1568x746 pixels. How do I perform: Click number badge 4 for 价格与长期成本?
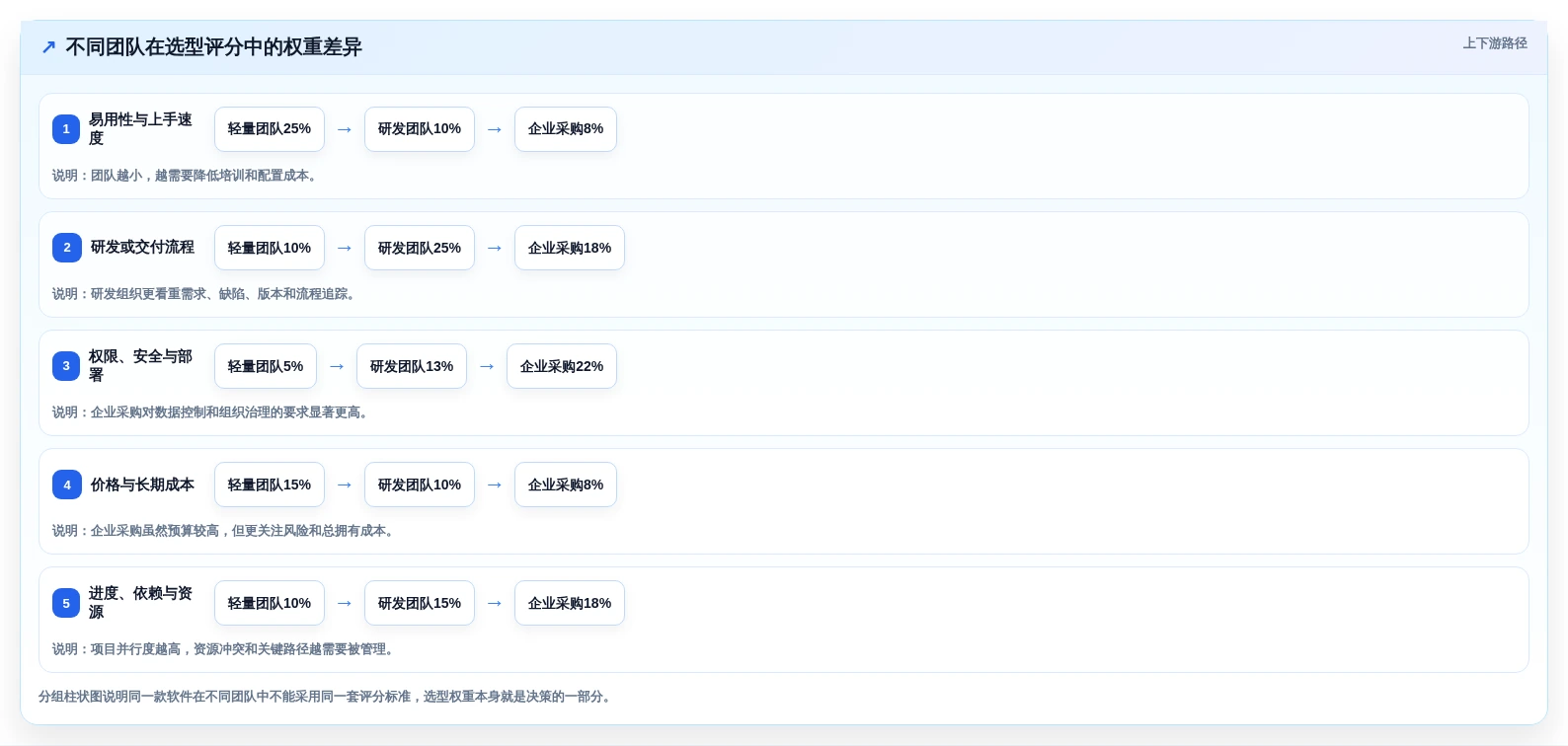pos(67,485)
